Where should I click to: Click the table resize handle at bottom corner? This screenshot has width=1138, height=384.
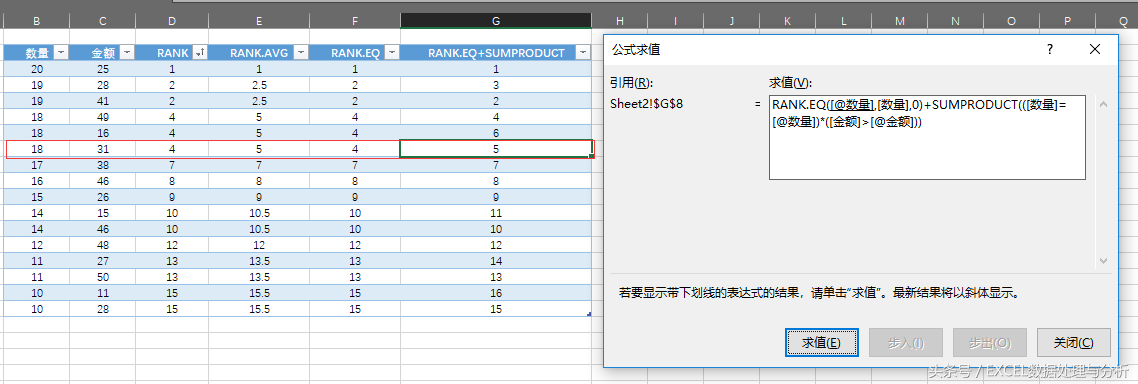589,314
